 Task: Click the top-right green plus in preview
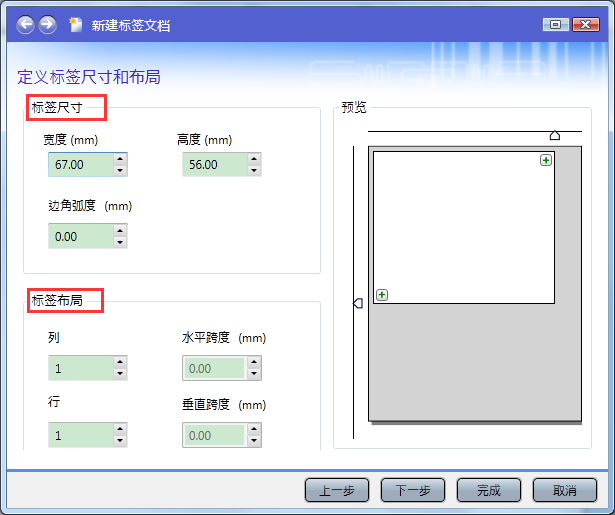546,160
